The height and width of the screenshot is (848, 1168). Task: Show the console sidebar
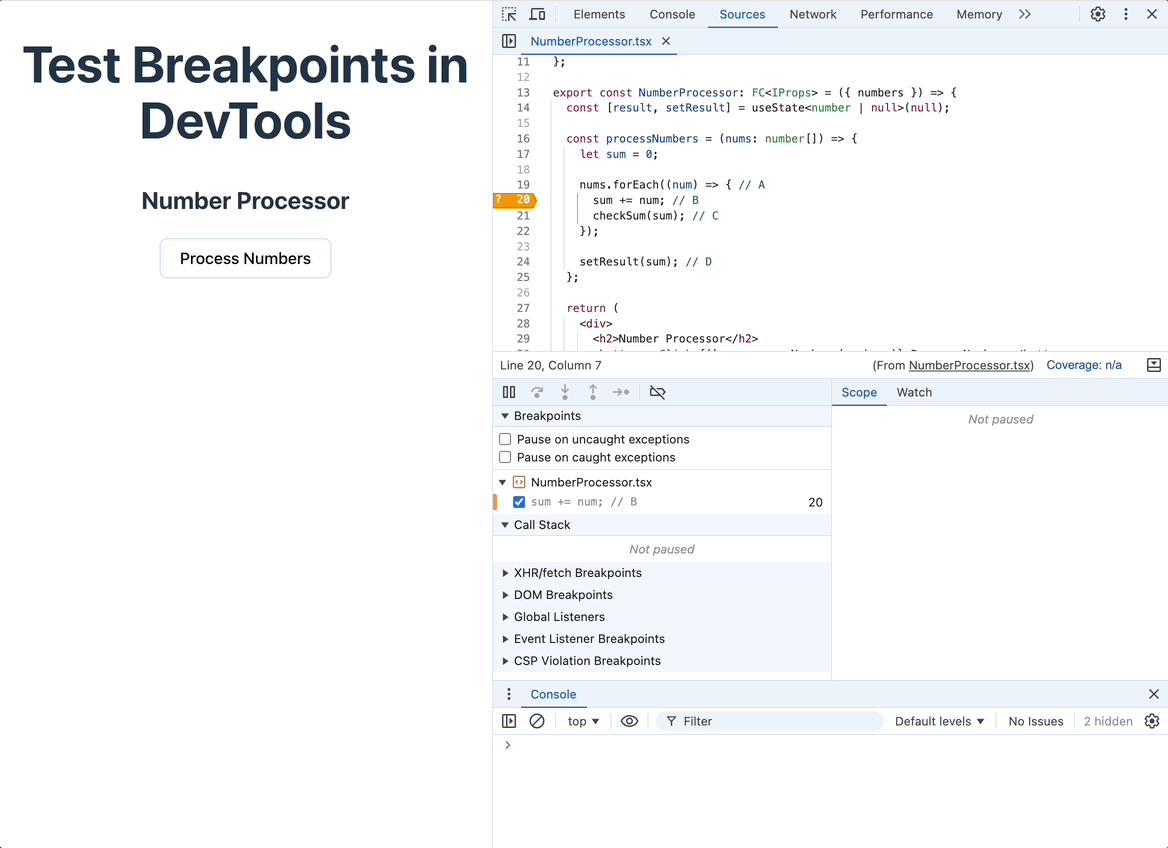[x=509, y=721]
